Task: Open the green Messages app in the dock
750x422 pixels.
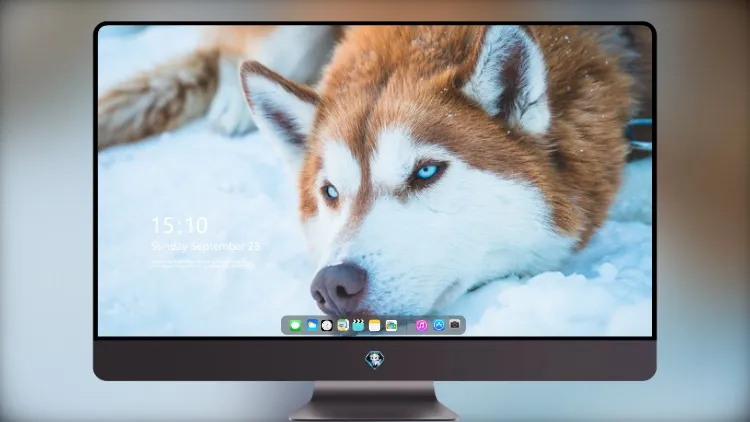Action: (x=295, y=326)
